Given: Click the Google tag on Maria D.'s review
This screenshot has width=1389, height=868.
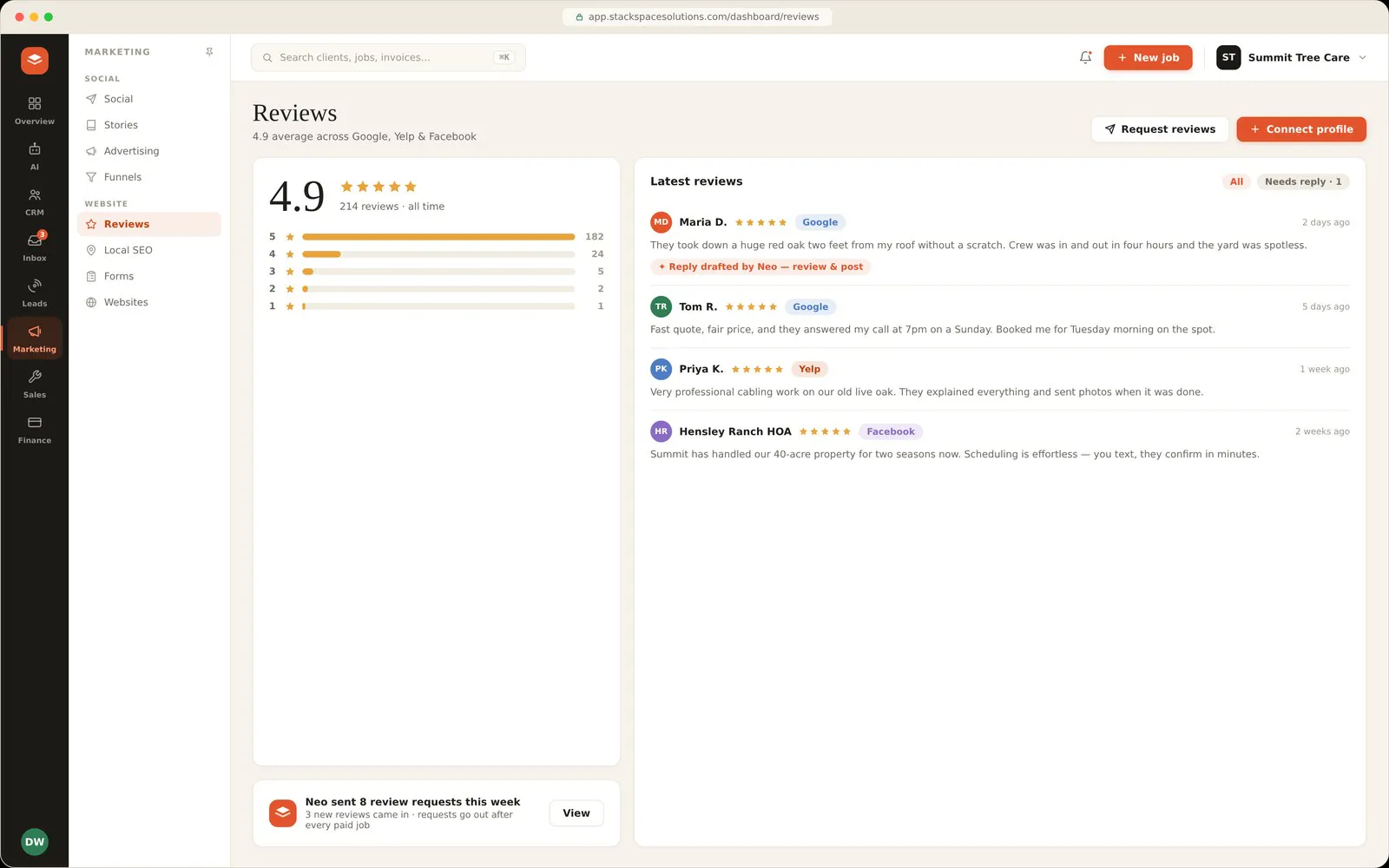Looking at the screenshot, I should [x=820, y=222].
